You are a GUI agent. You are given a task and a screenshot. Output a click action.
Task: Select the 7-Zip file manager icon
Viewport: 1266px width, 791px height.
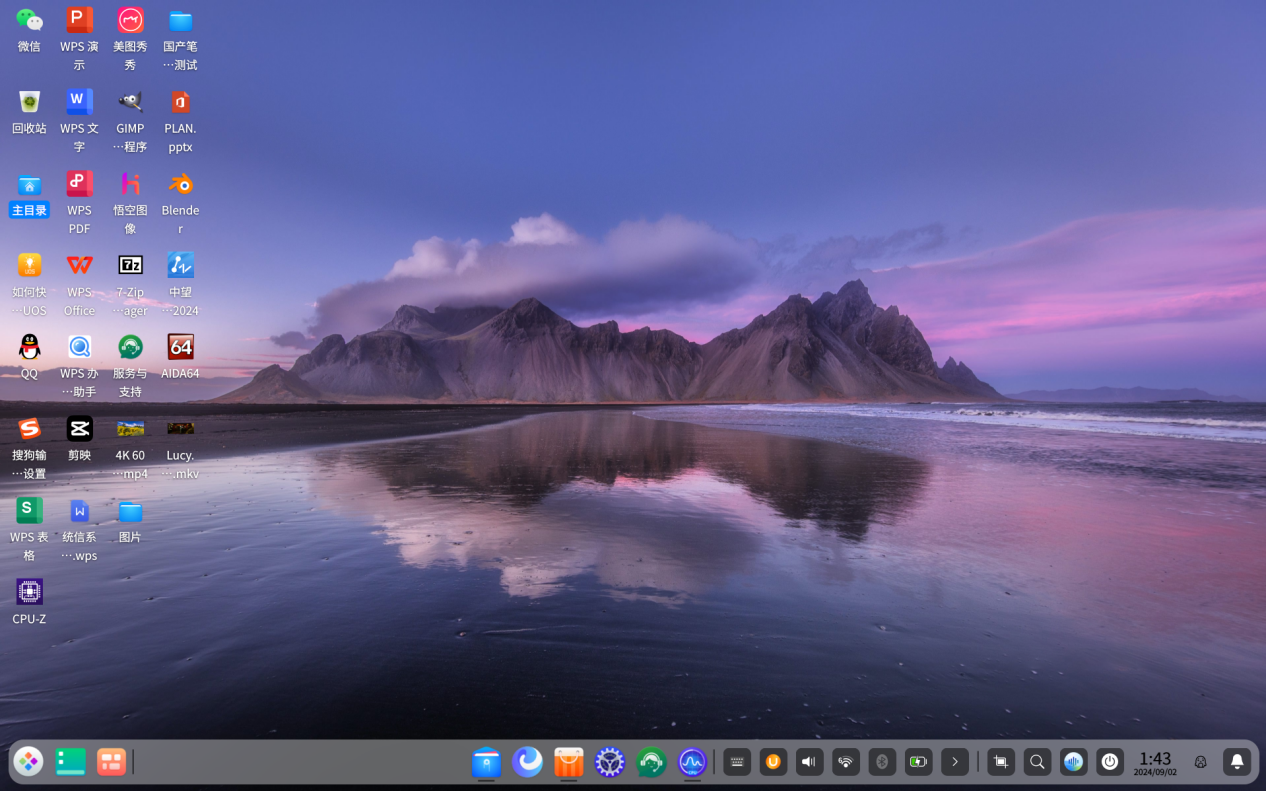pos(130,265)
